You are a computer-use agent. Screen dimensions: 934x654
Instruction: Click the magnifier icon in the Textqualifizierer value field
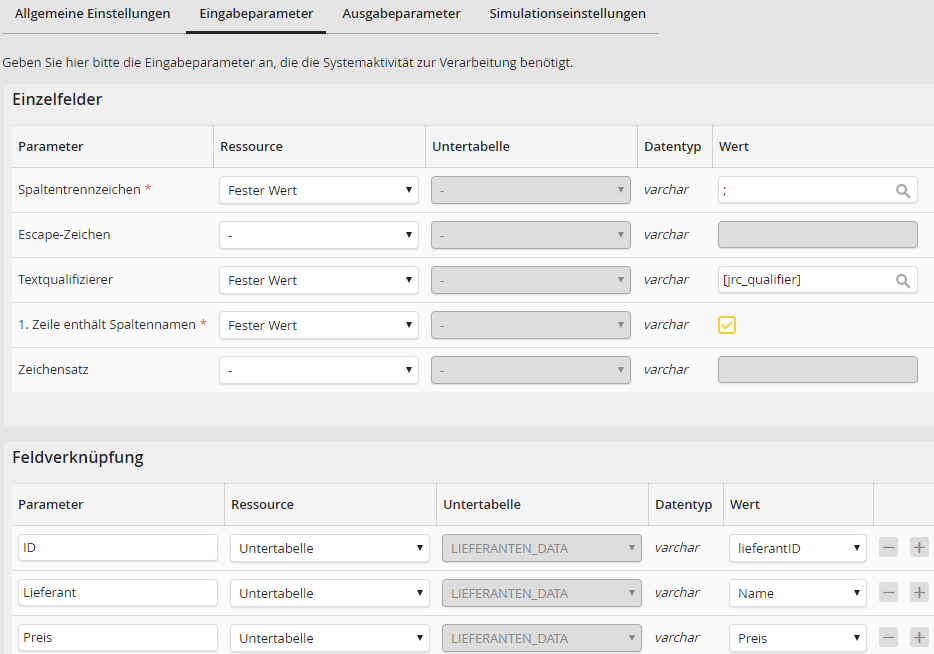click(x=902, y=281)
